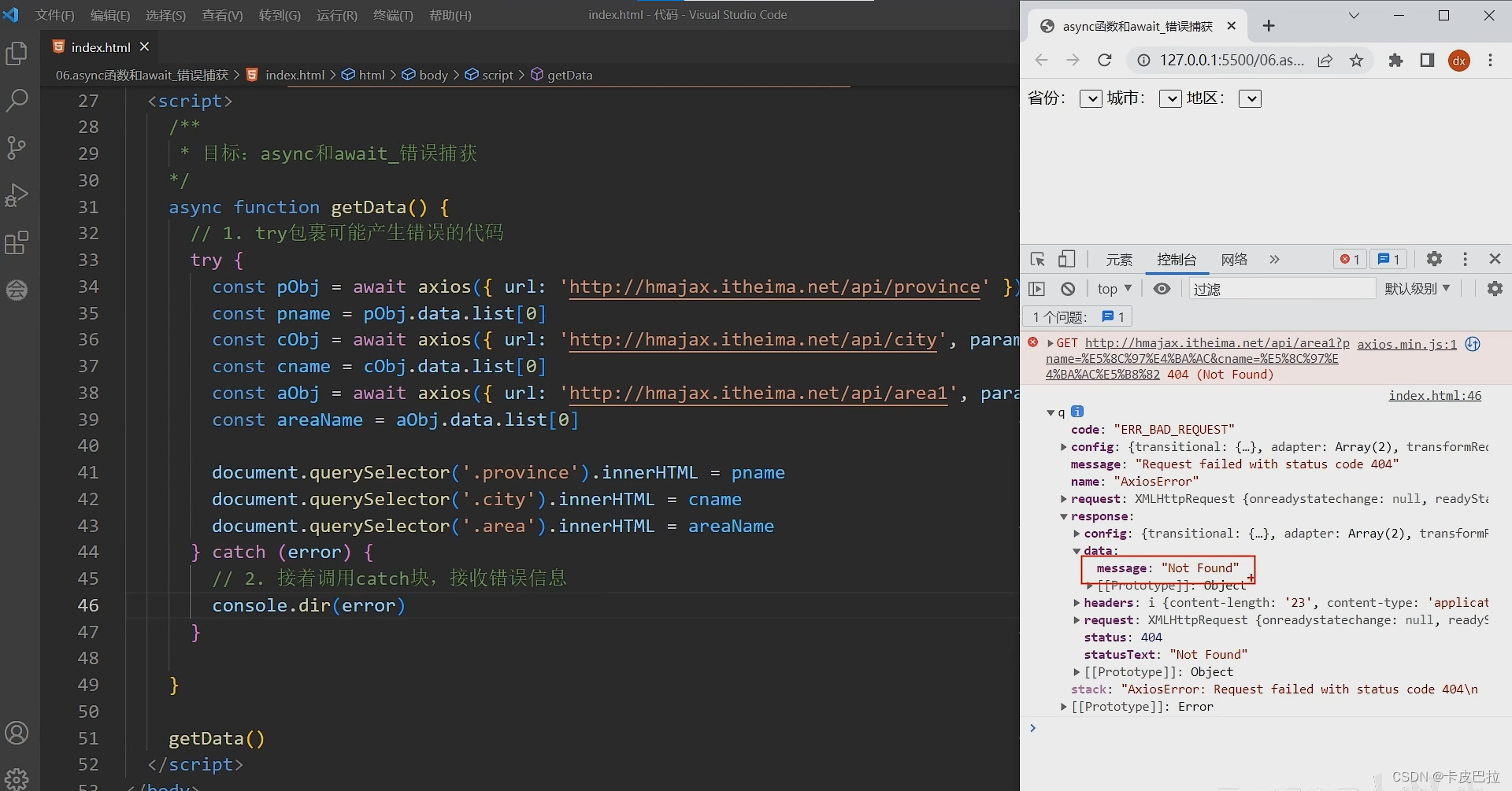
Task: Open the Extensions view
Action: tap(17, 242)
